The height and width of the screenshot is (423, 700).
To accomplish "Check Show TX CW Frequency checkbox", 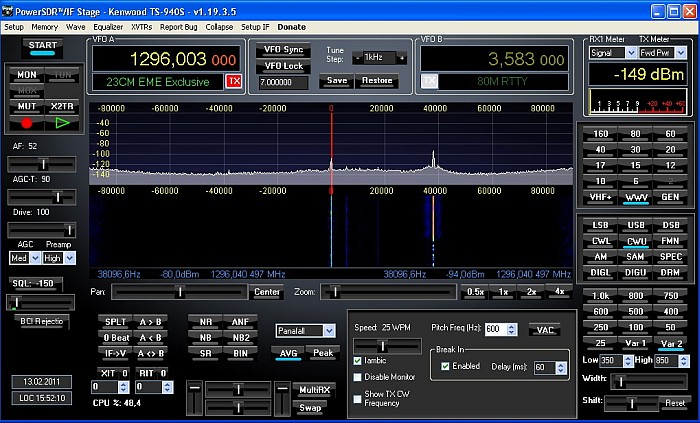I will [357, 399].
